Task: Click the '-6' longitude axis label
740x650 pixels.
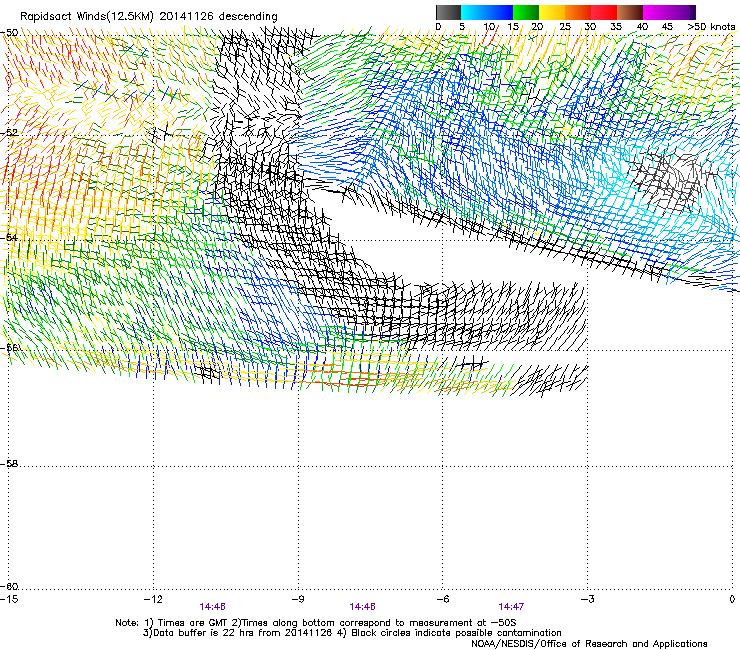Action: coord(443,599)
